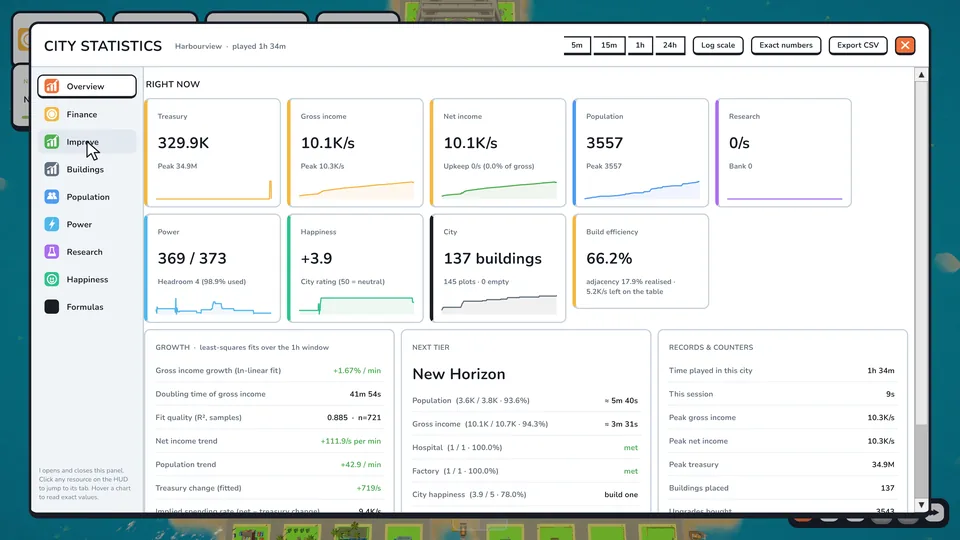Click the Fit quality 0.885 row
The image size is (960, 540).
point(268,418)
